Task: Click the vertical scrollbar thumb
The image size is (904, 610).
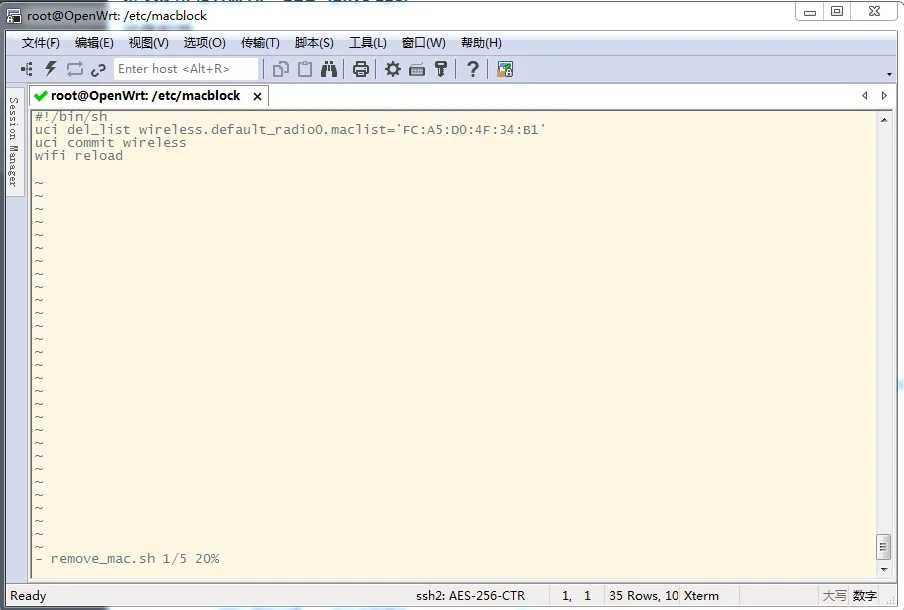Action: click(x=884, y=547)
